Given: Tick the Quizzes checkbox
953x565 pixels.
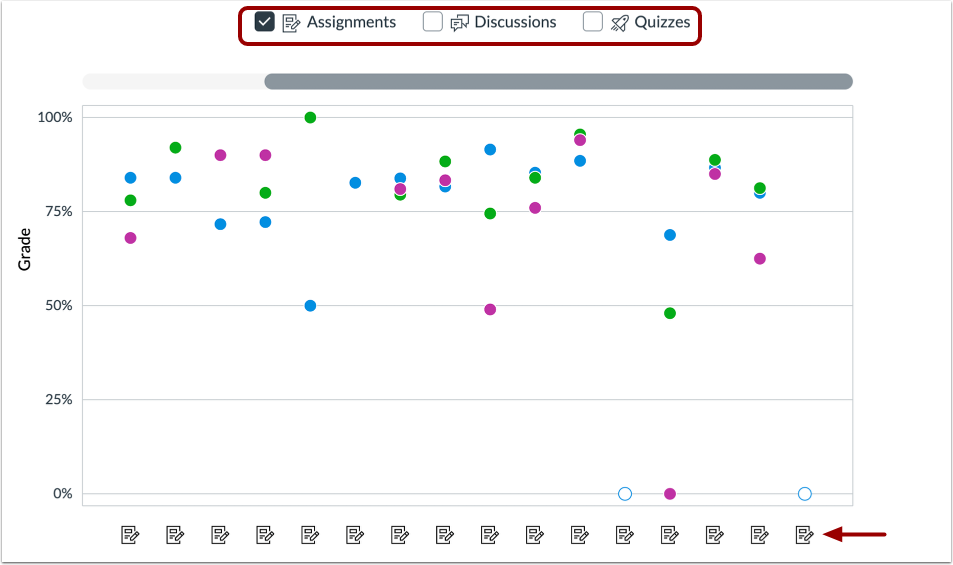Looking at the screenshot, I should [593, 22].
